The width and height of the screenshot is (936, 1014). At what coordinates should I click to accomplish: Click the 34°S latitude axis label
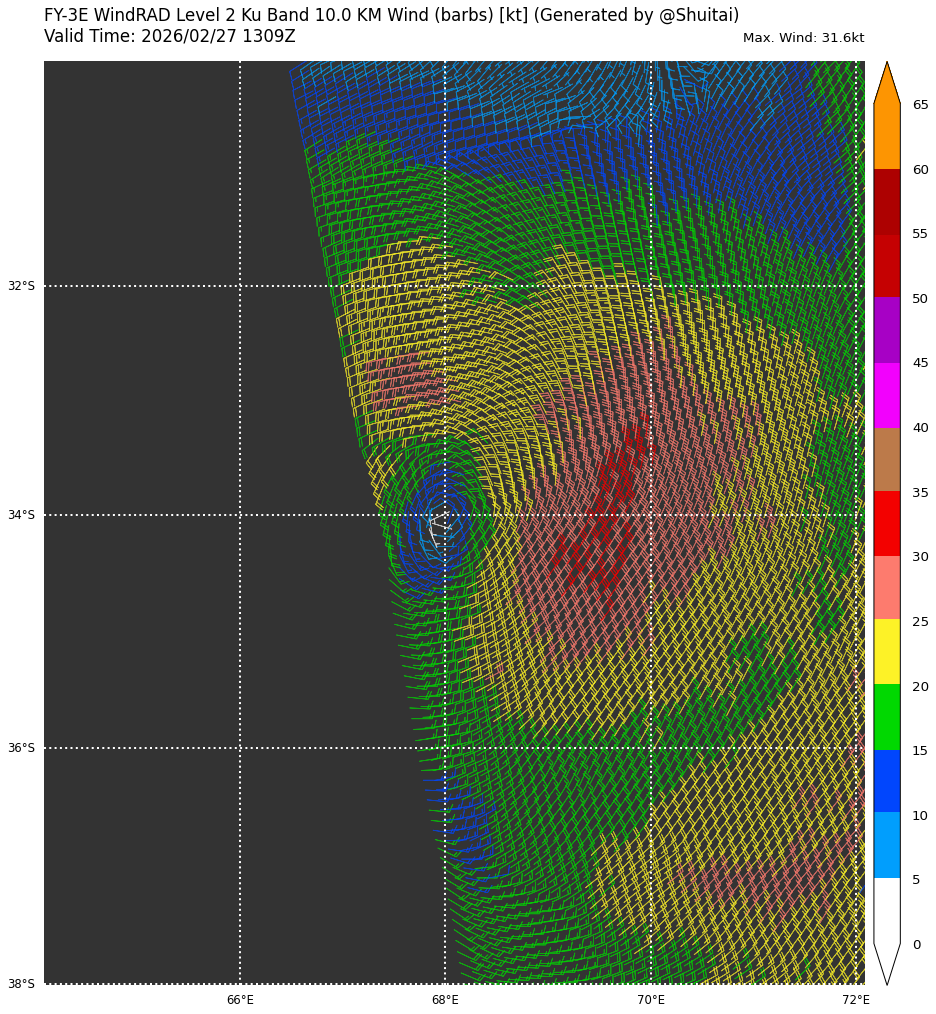tap(21, 515)
